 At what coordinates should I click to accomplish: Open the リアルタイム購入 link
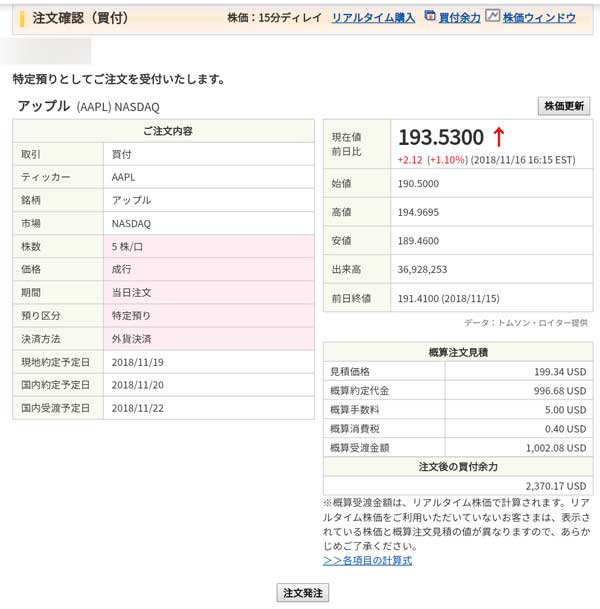[x=372, y=18]
